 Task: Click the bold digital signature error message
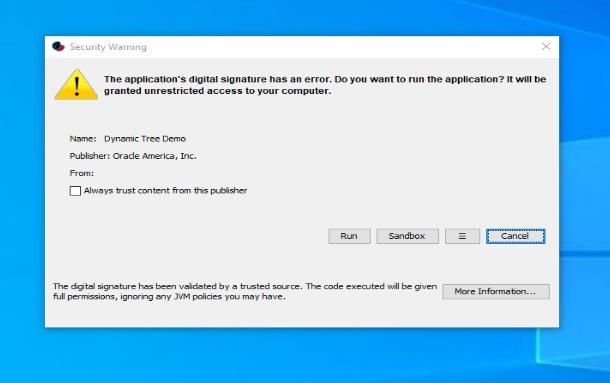[325, 85]
